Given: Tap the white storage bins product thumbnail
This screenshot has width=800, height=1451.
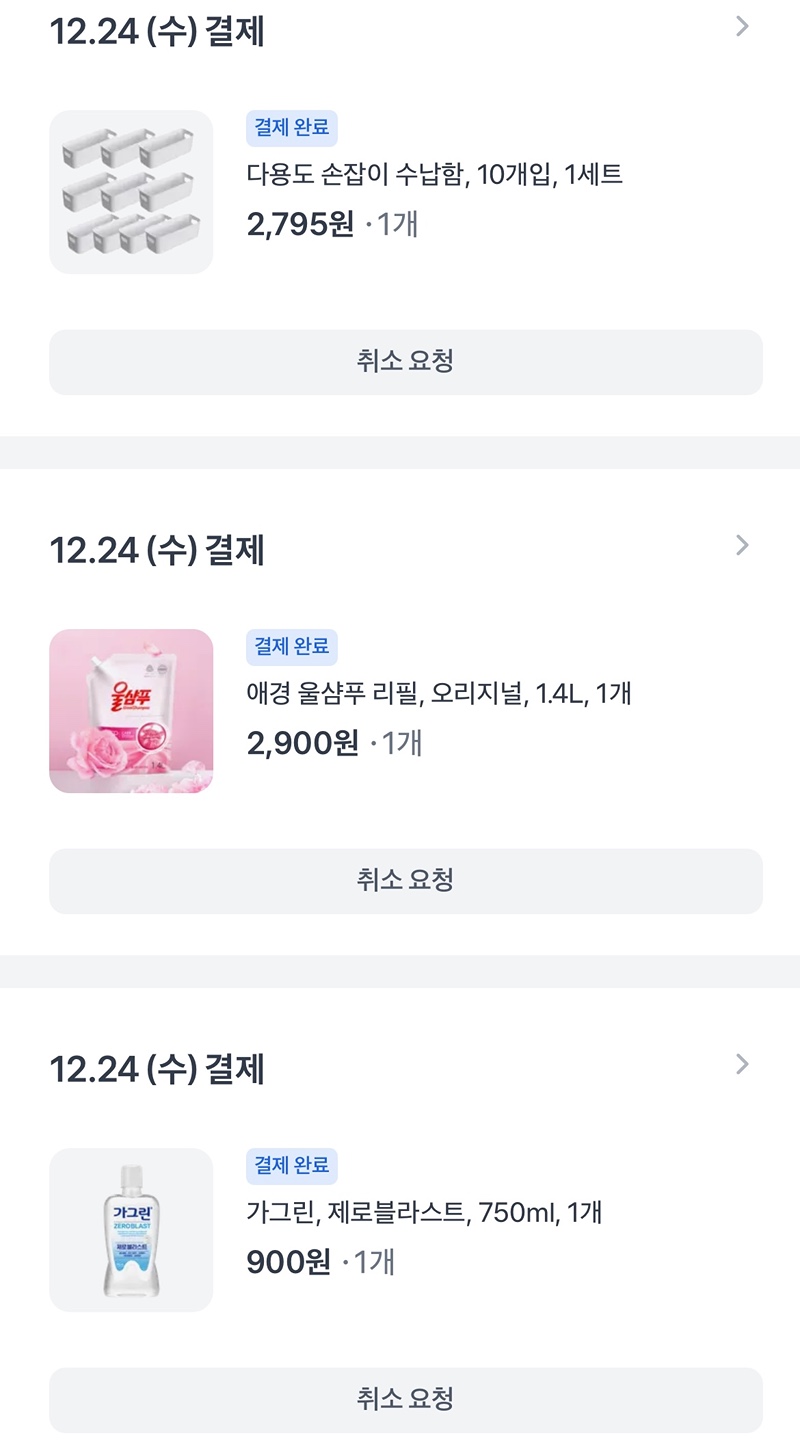Looking at the screenshot, I should tap(131, 192).
